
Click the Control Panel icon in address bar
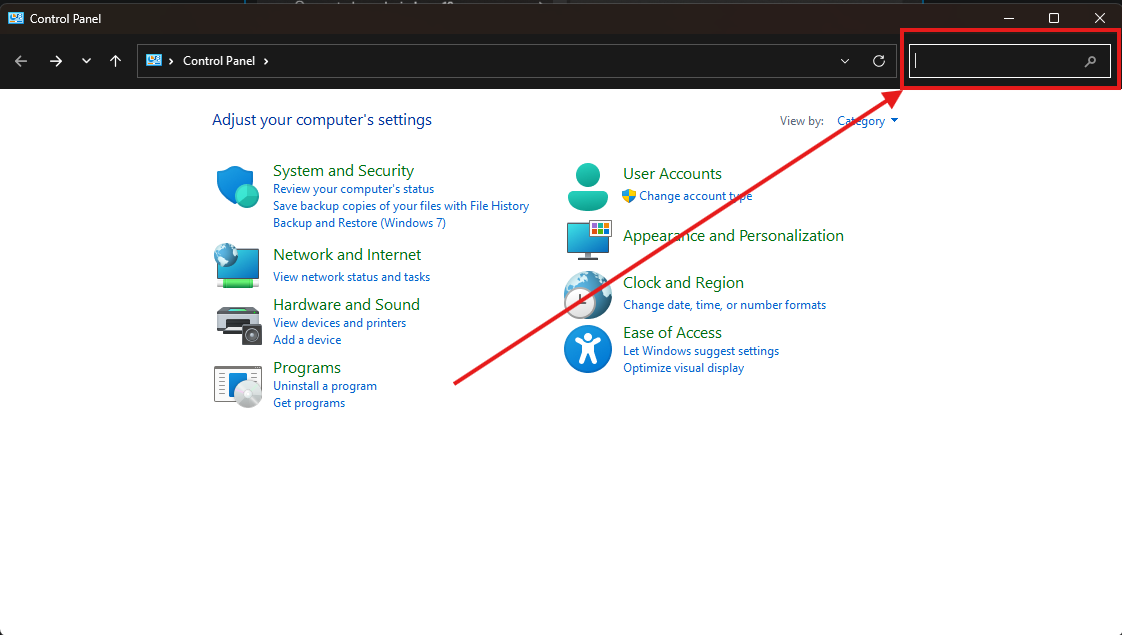154,61
